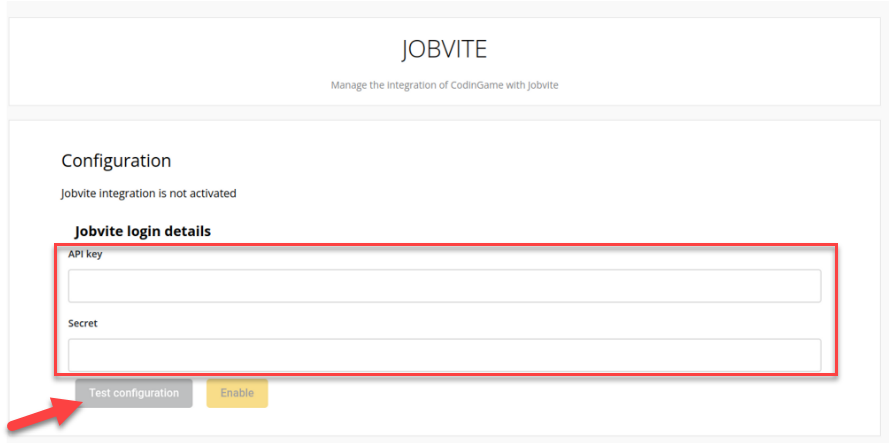Click 'Jobvite integration is not activated' status text
The width and height of the screenshot is (889, 443).
[x=149, y=193]
